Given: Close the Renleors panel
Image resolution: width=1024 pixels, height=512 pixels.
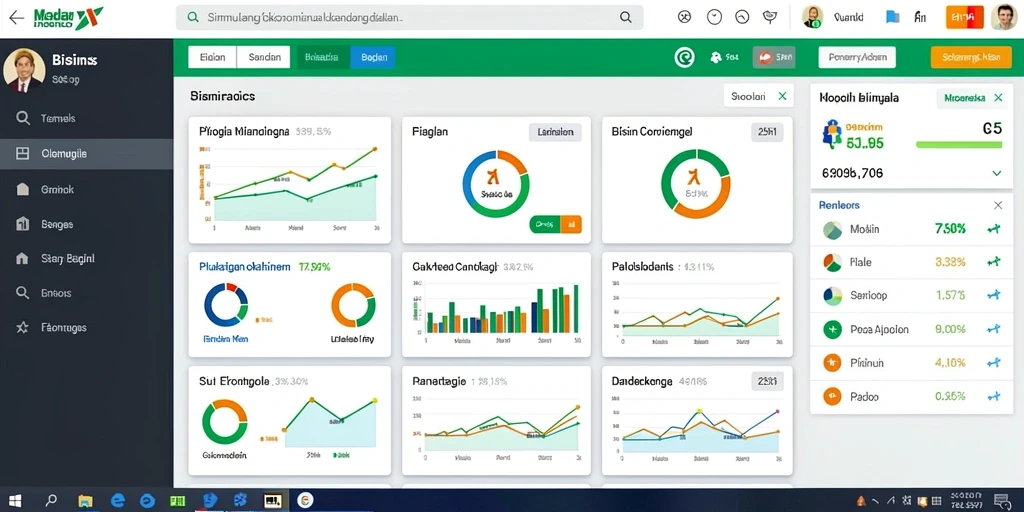Looking at the screenshot, I should point(998,205).
